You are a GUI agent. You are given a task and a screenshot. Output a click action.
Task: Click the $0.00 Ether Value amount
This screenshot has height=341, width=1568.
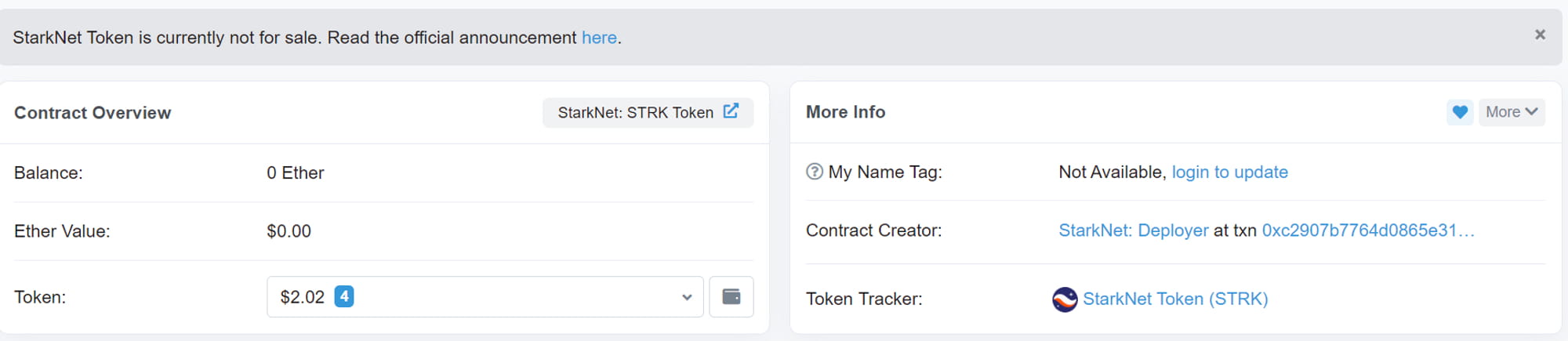[289, 231]
